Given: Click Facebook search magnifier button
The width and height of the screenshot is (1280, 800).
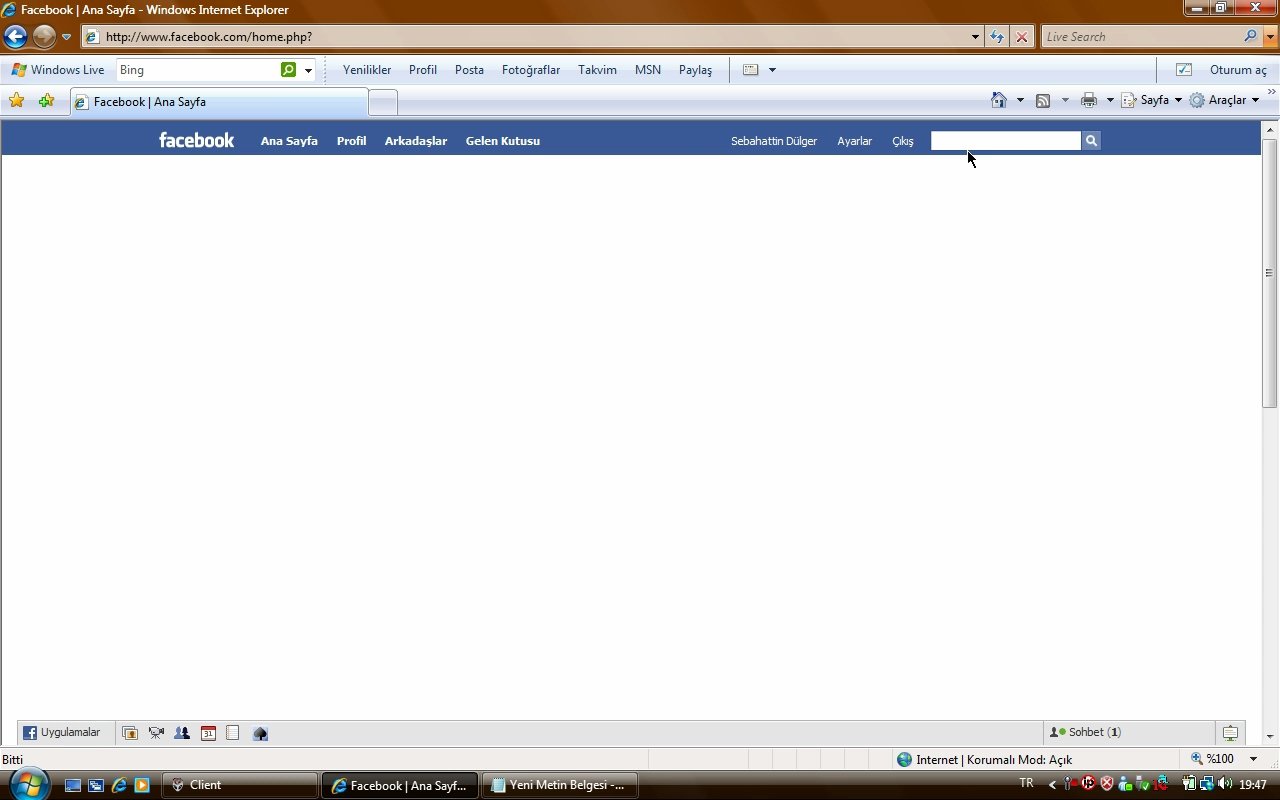Looking at the screenshot, I should [1091, 141].
